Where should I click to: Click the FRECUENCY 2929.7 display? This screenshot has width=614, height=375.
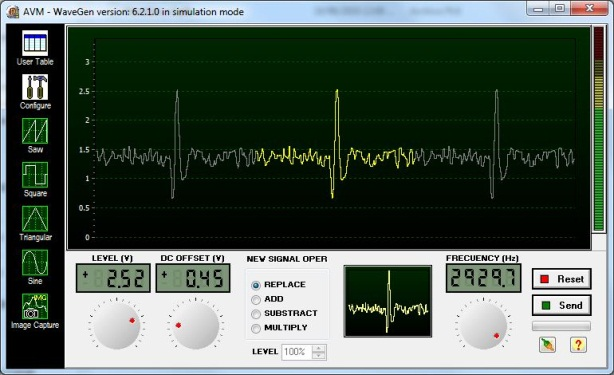click(x=484, y=278)
